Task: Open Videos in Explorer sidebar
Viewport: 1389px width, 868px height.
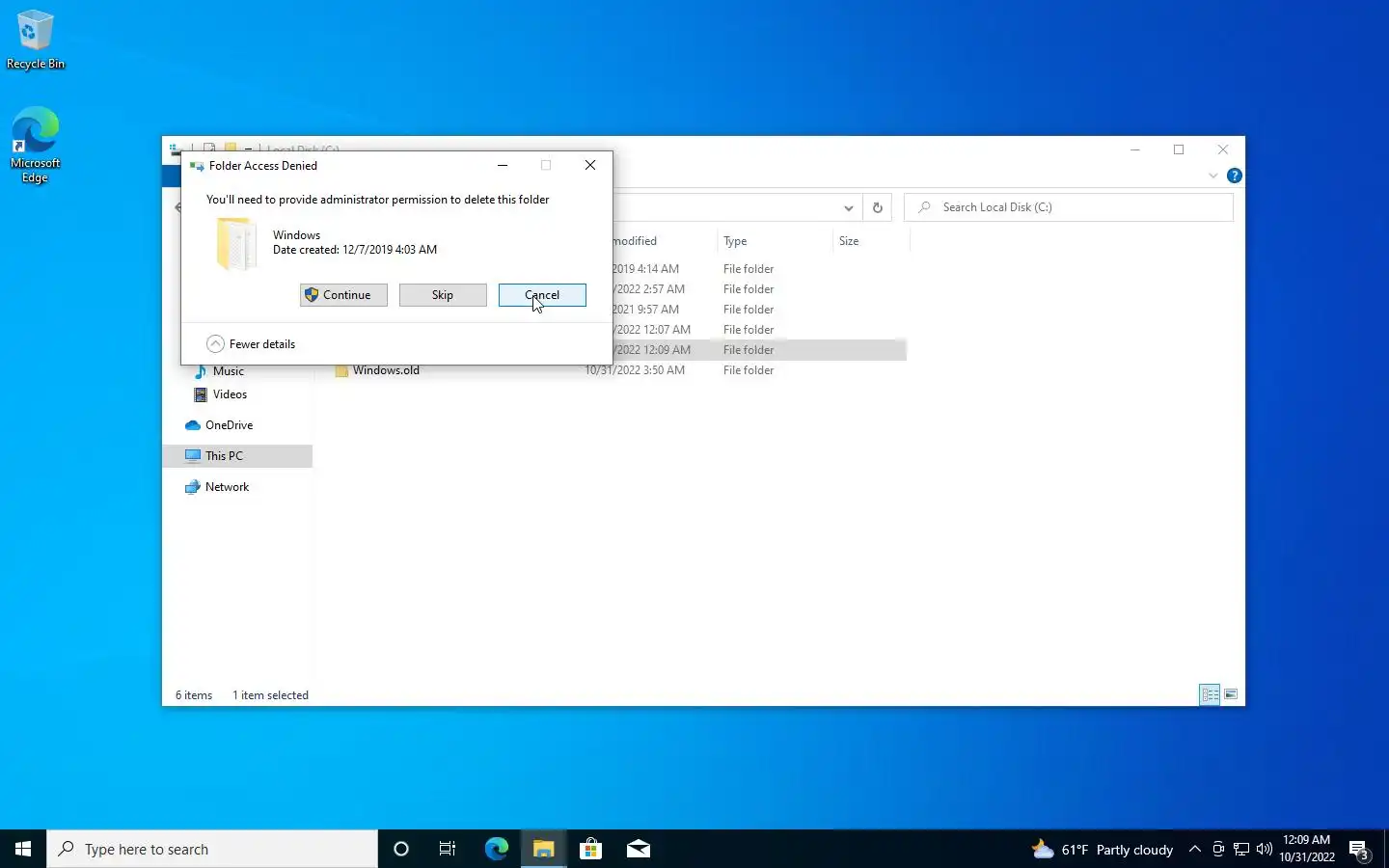Action: click(230, 394)
